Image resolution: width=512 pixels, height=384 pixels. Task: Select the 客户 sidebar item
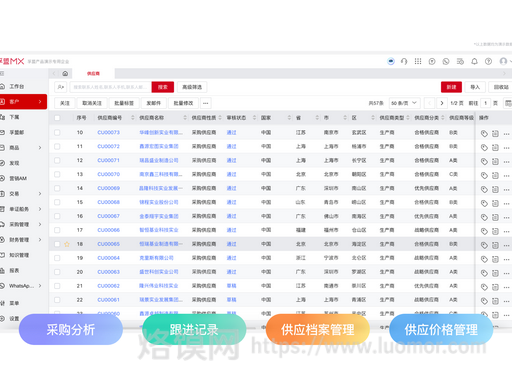click(22, 102)
